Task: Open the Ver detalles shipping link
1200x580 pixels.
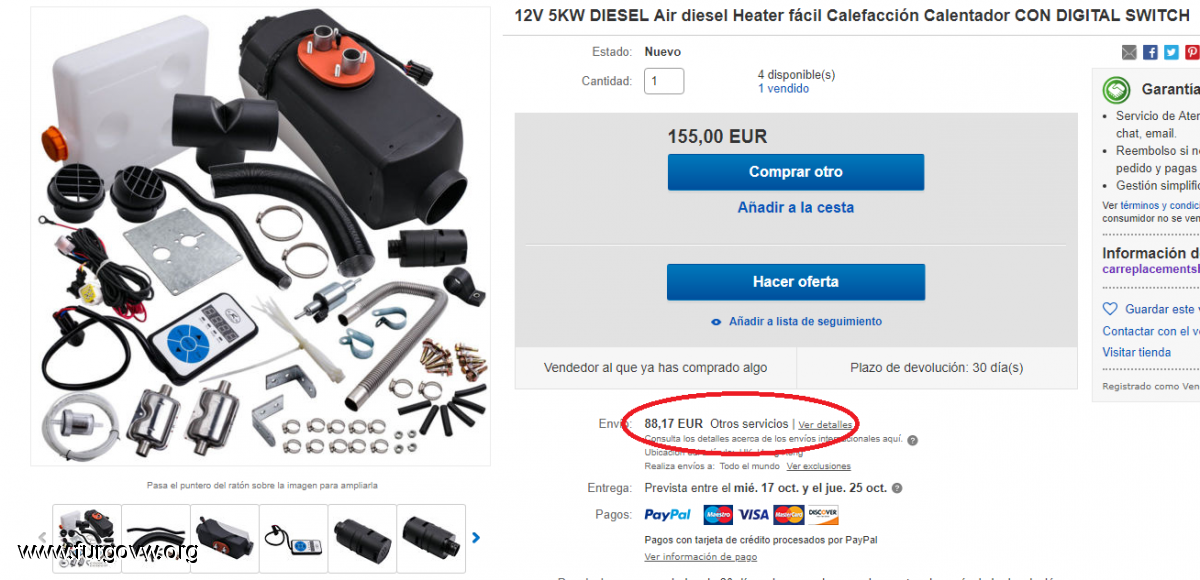Action: 825,425
